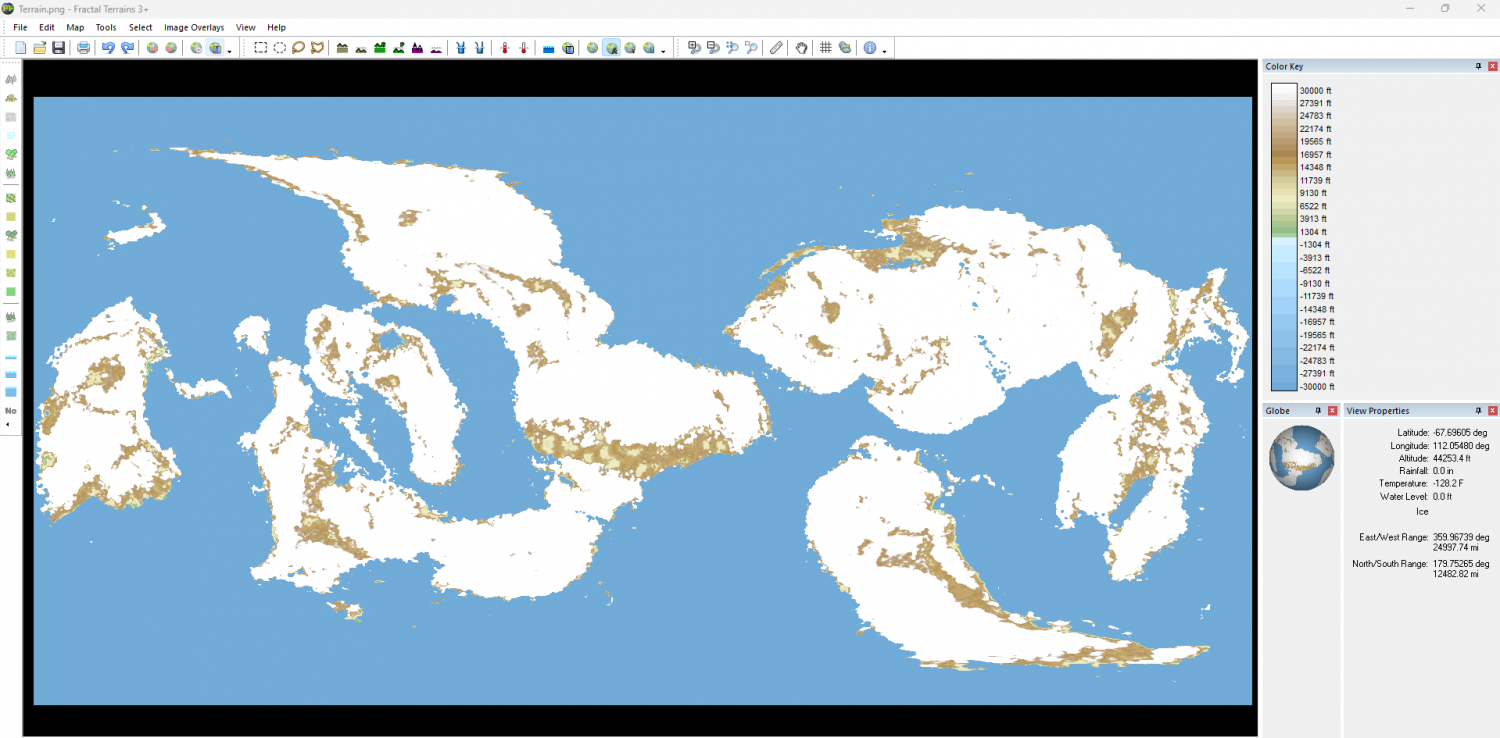Pick the ruler distance measurement tool

point(776,48)
